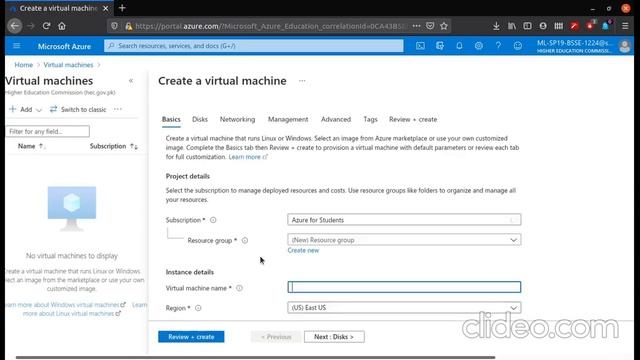Sort by Subscription column
640x360 pixels.
pos(113,146)
